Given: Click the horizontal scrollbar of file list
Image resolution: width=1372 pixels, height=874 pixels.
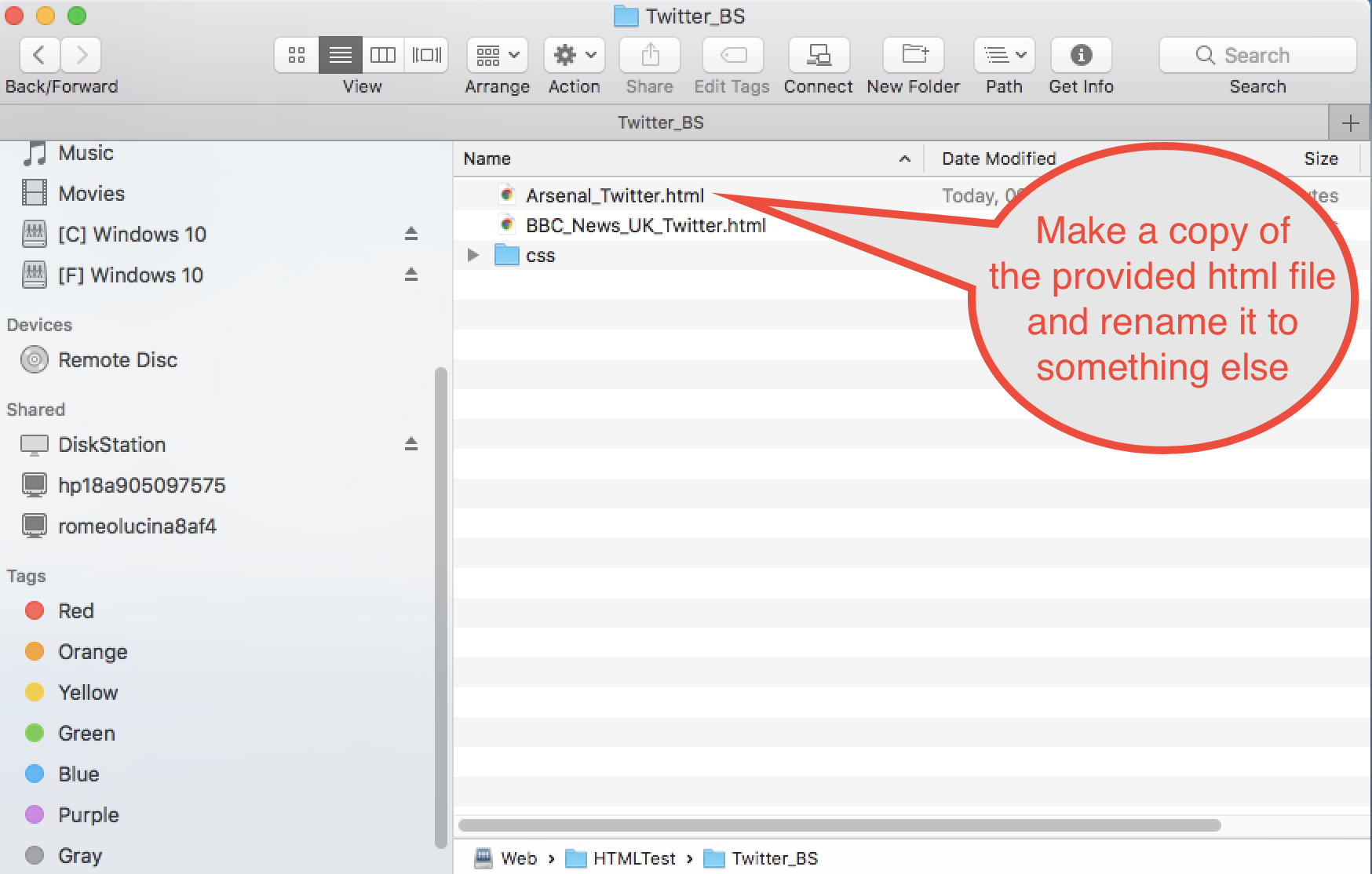Looking at the screenshot, I should pyautogui.click(x=839, y=825).
